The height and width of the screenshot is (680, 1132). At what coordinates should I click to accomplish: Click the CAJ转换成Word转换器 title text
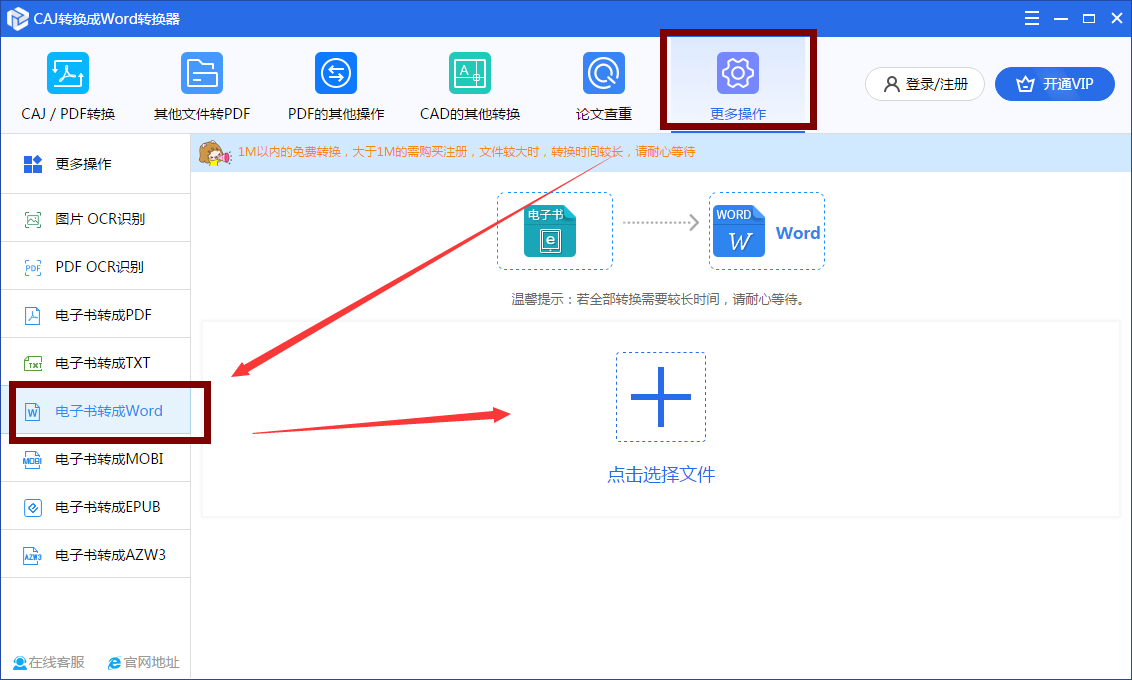(107, 19)
